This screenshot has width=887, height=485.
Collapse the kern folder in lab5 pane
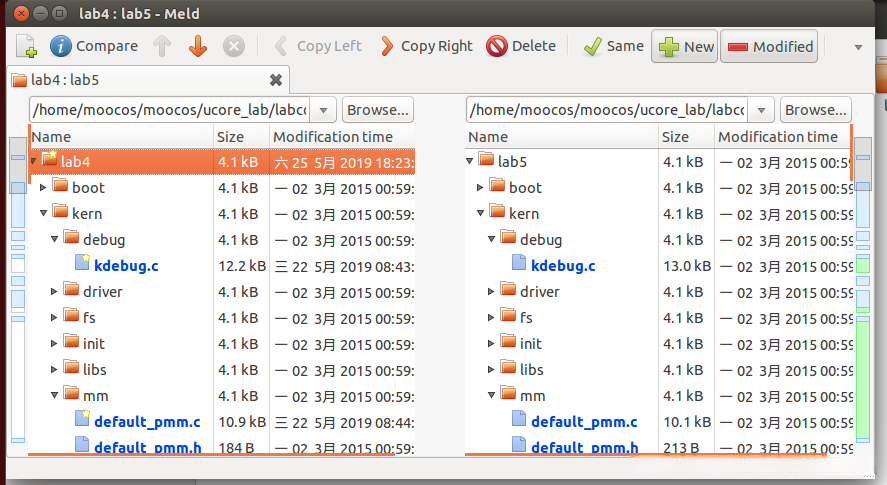[480, 213]
